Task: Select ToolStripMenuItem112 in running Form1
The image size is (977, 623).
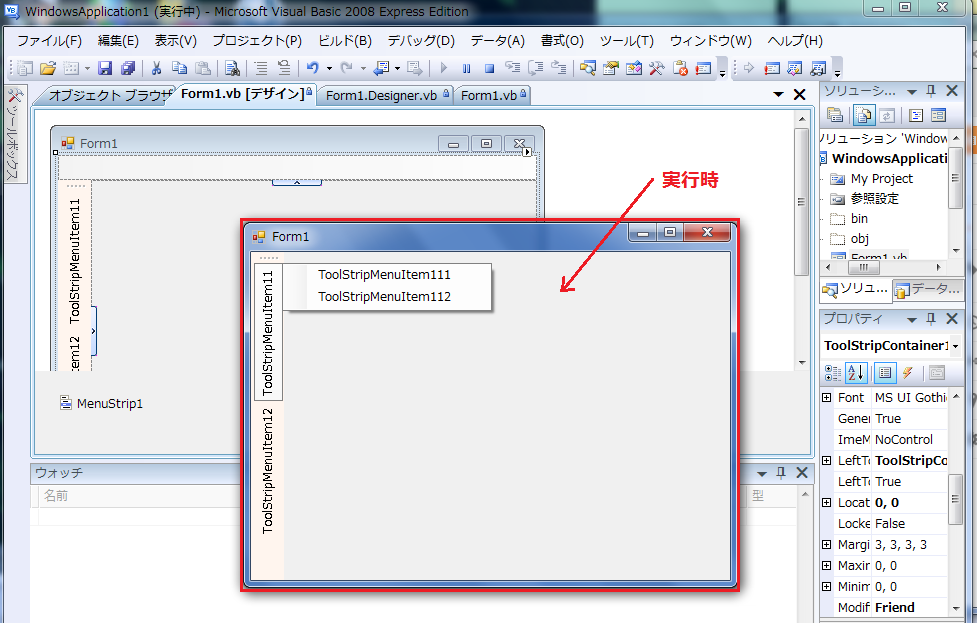Action: click(384, 297)
